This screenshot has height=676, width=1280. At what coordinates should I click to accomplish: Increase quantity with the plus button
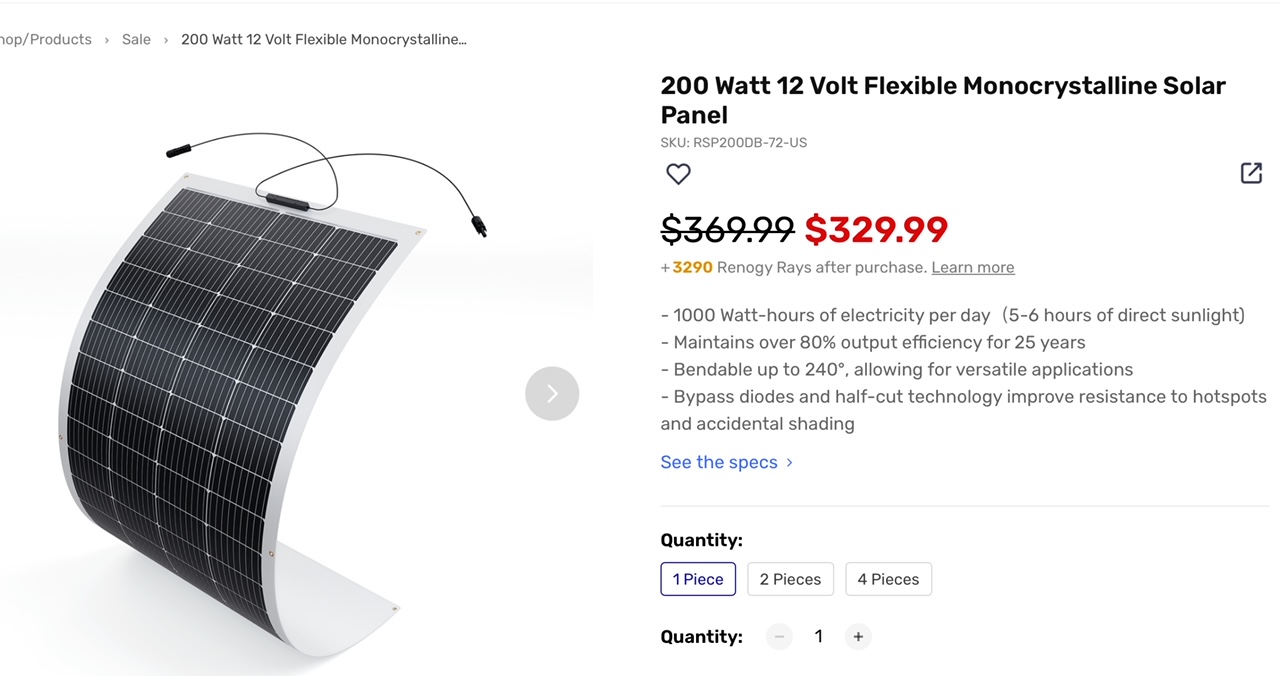(857, 637)
